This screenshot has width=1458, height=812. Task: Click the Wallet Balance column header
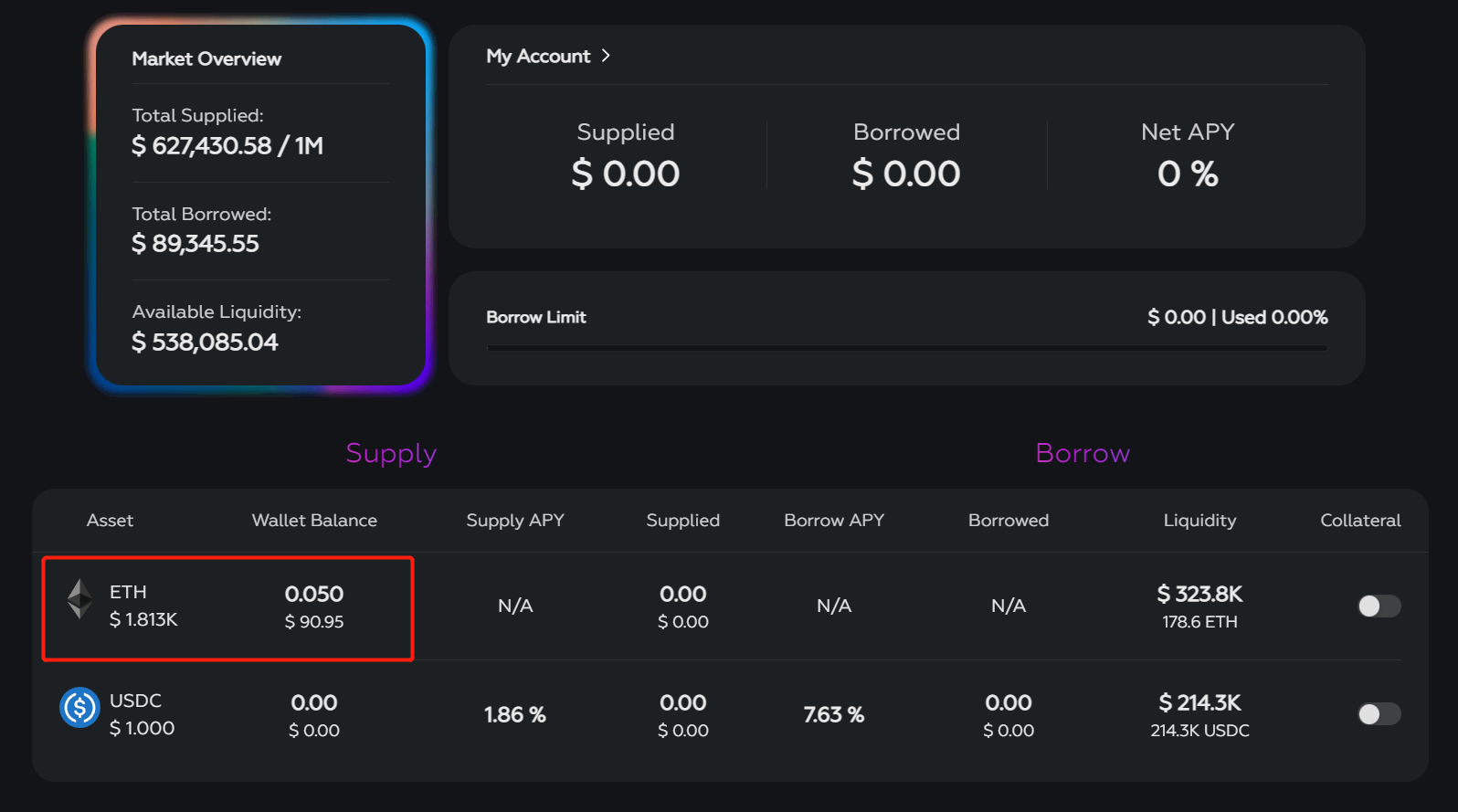pos(314,520)
